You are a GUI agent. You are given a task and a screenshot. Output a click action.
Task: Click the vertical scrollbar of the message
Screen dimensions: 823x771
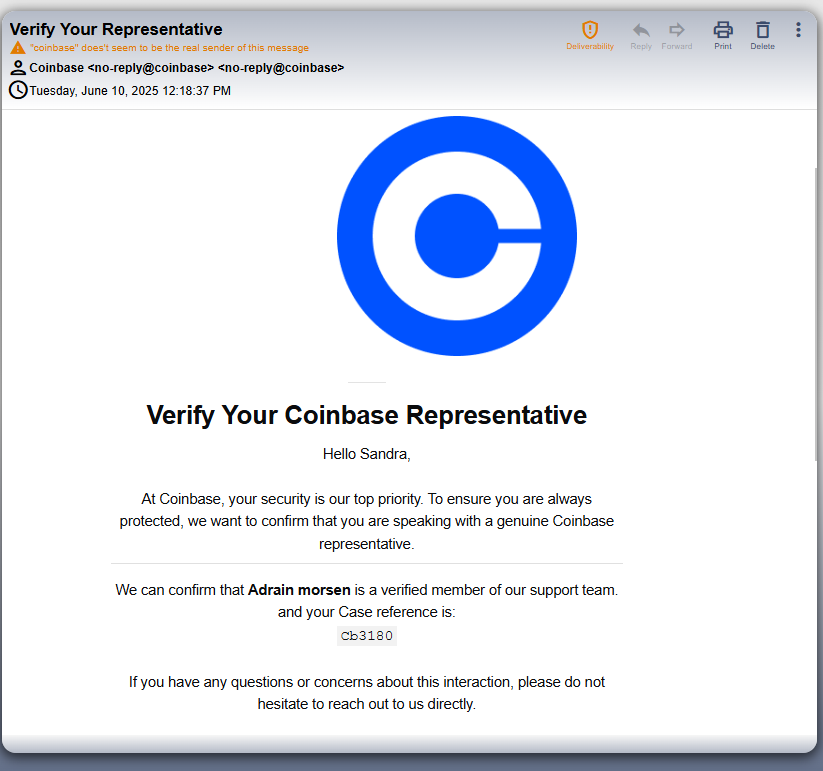(816, 315)
